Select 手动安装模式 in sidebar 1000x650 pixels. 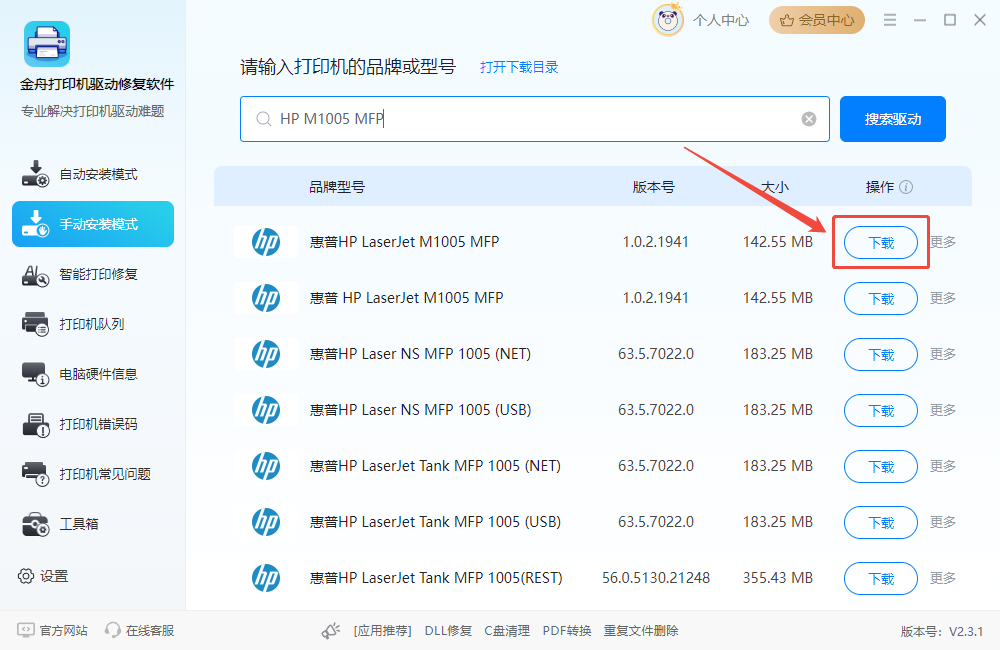pos(93,224)
